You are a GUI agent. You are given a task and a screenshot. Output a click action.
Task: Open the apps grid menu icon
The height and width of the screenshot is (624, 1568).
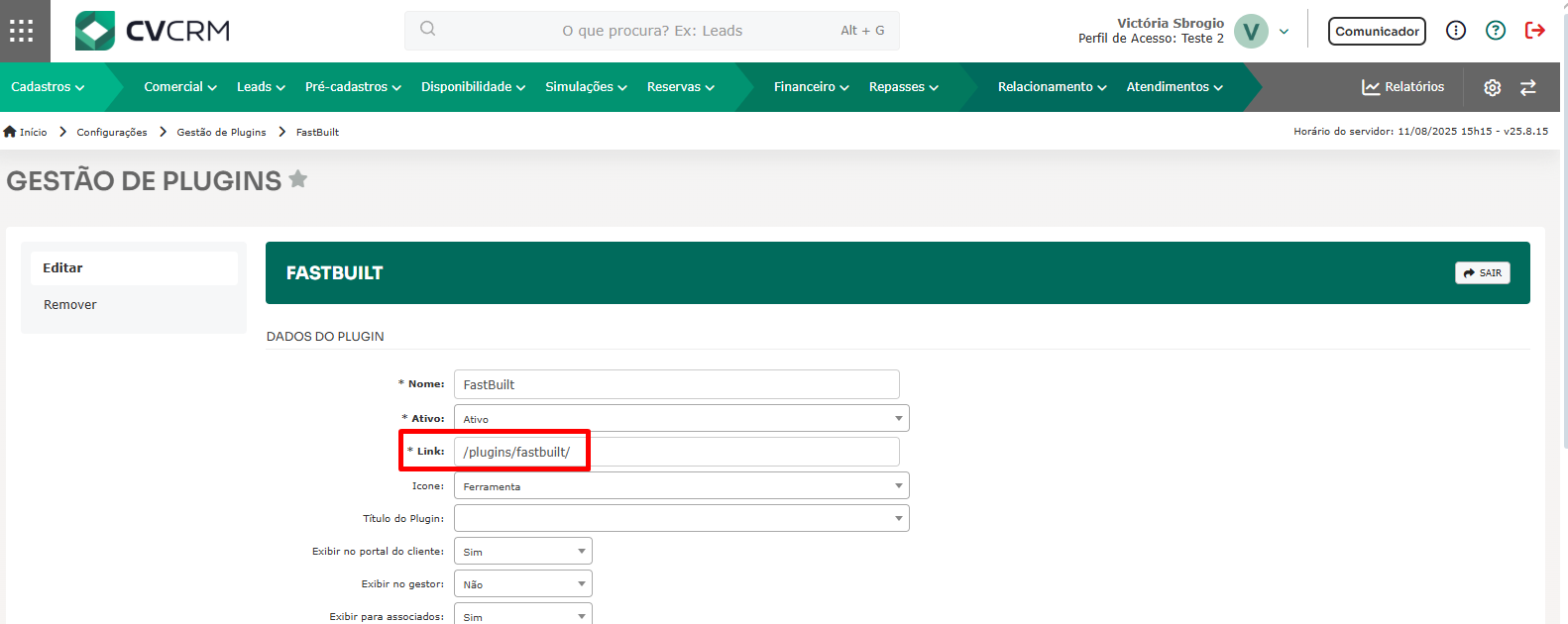(22, 31)
